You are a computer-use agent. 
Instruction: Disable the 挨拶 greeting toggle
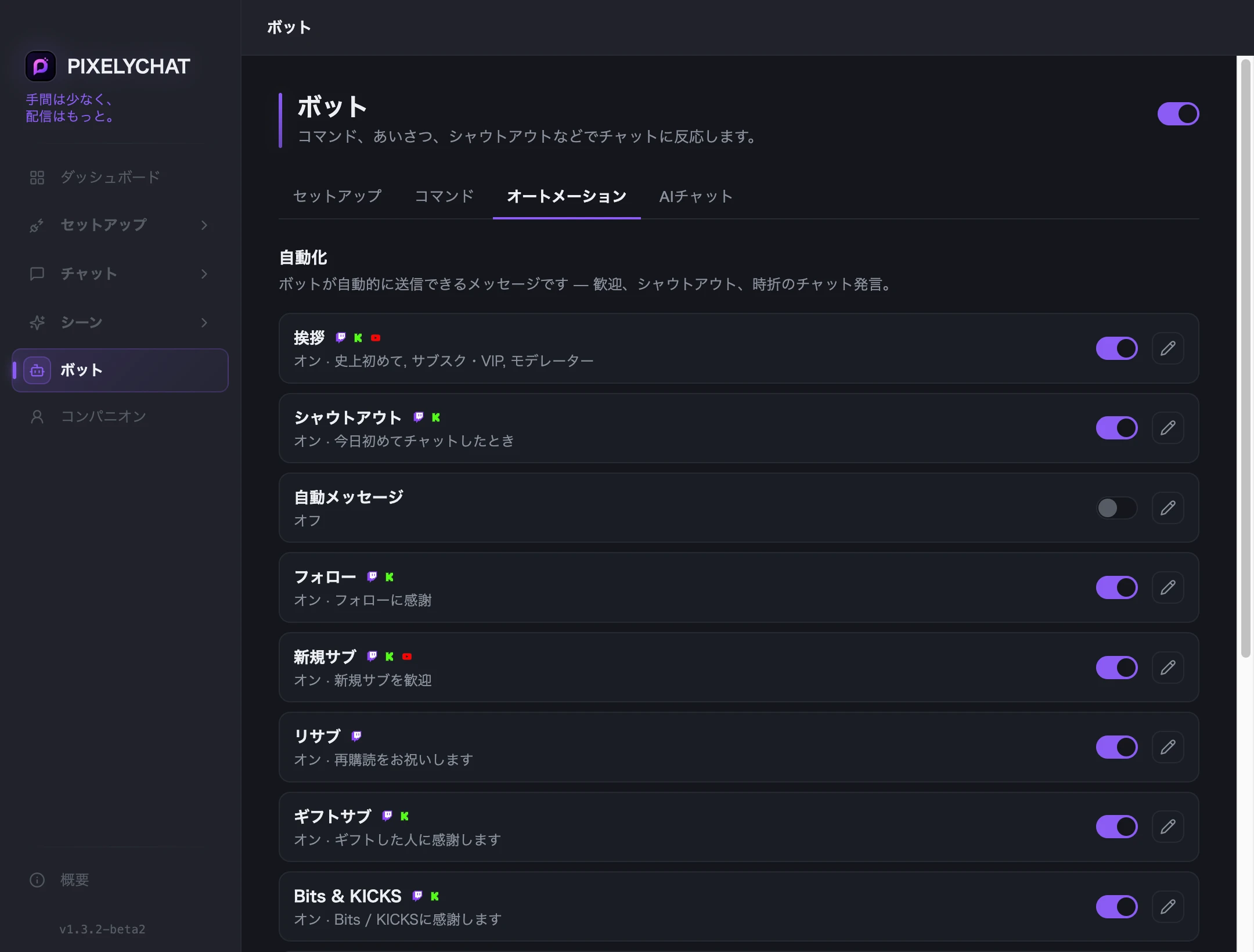pyautogui.click(x=1116, y=348)
